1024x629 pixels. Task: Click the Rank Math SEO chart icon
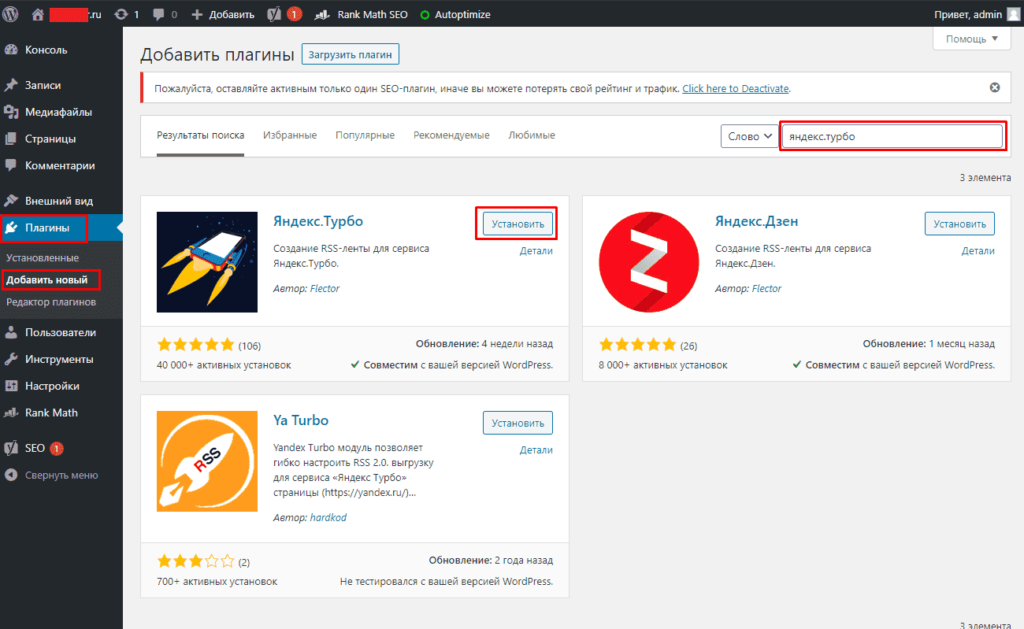pyautogui.click(x=322, y=14)
